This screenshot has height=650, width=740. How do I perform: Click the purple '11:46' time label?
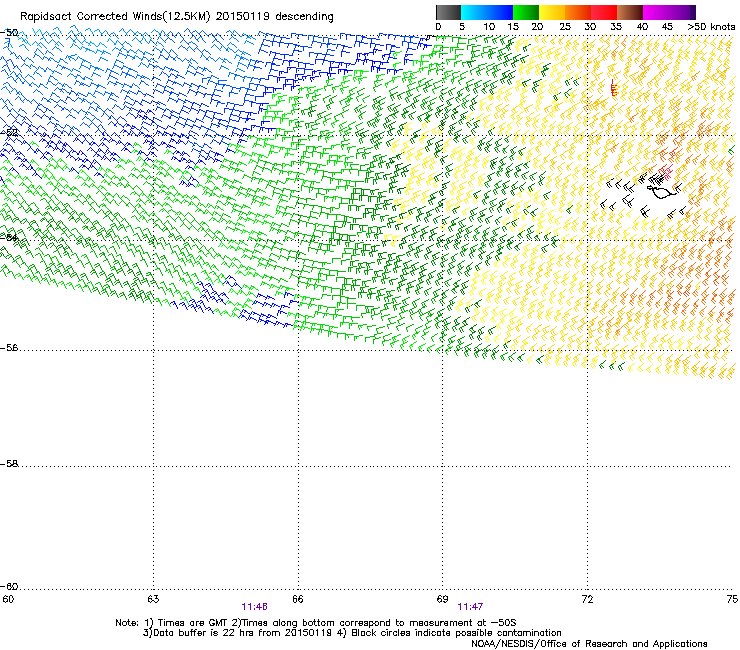tap(254, 607)
